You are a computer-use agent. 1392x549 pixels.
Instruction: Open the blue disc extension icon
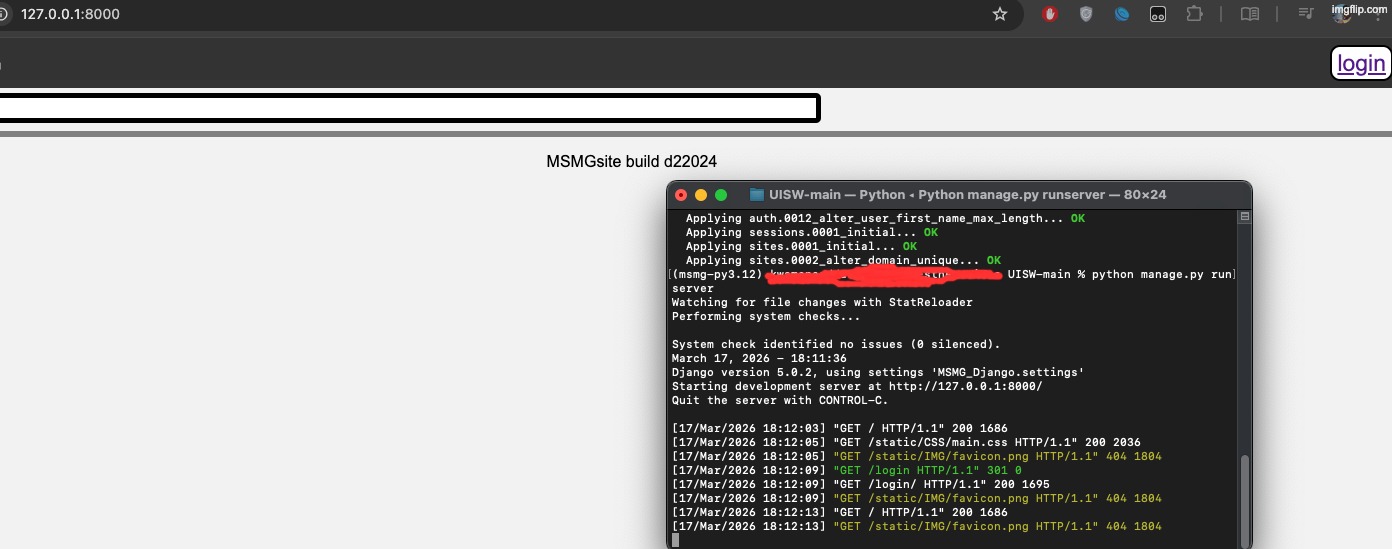(x=1122, y=14)
